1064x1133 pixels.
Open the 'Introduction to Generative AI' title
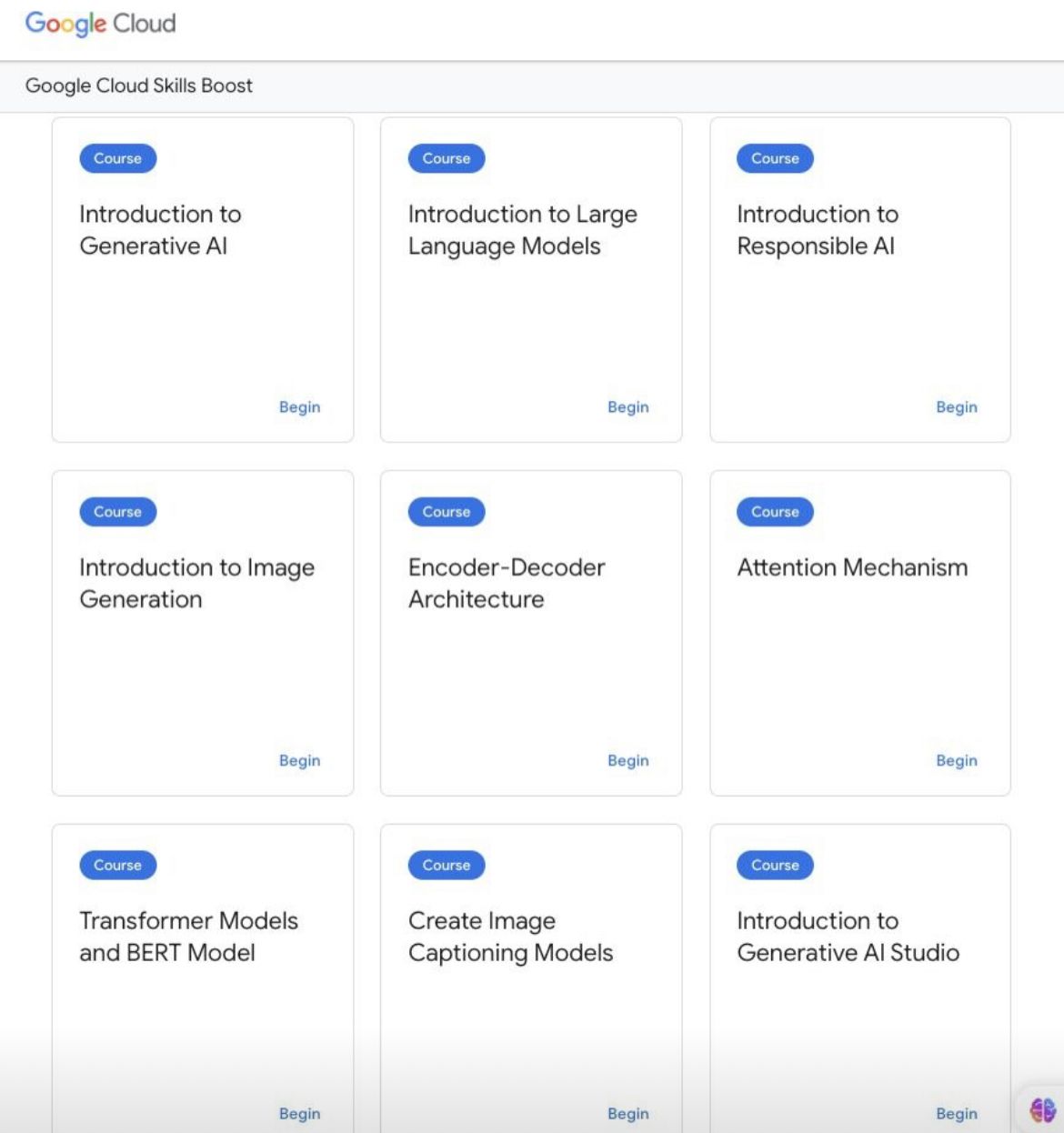pyautogui.click(x=160, y=230)
